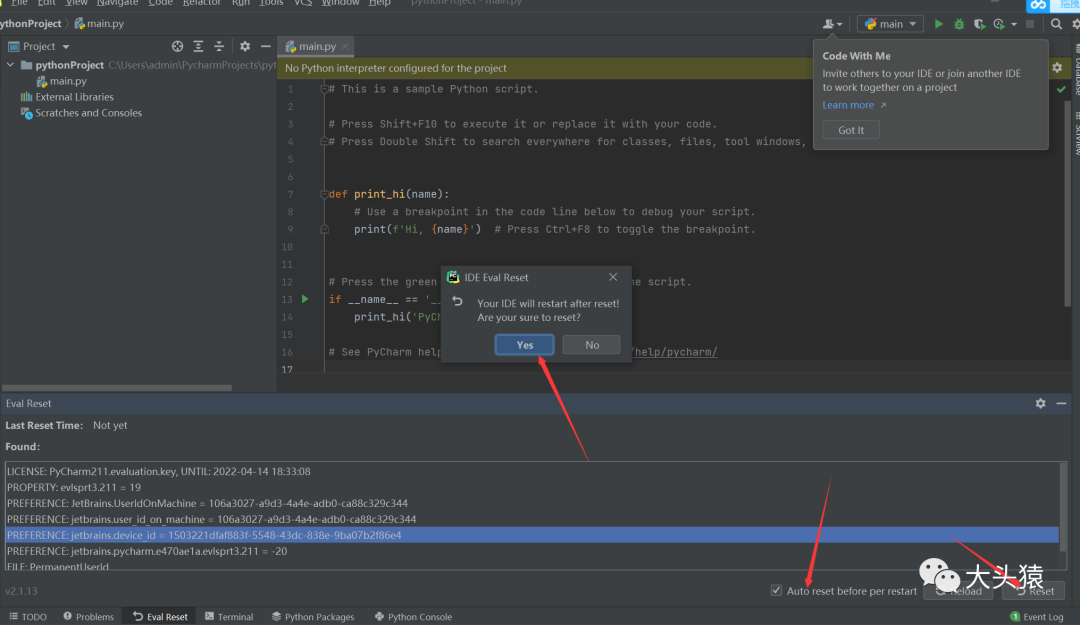Close the IDE Eval Reset dialog
The image size is (1080, 625).
click(x=612, y=277)
